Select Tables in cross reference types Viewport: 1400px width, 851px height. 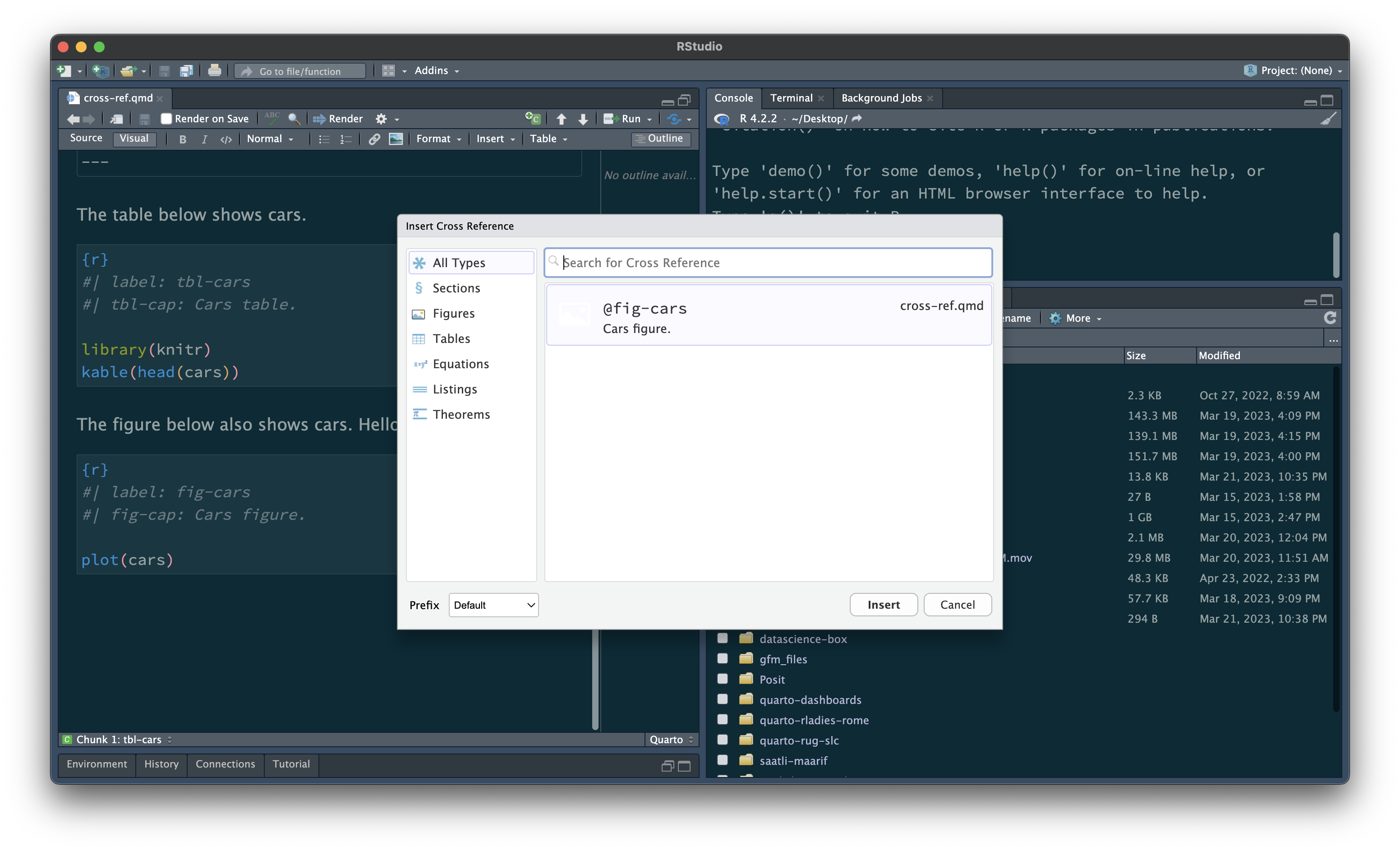pyautogui.click(x=470, y=339)
